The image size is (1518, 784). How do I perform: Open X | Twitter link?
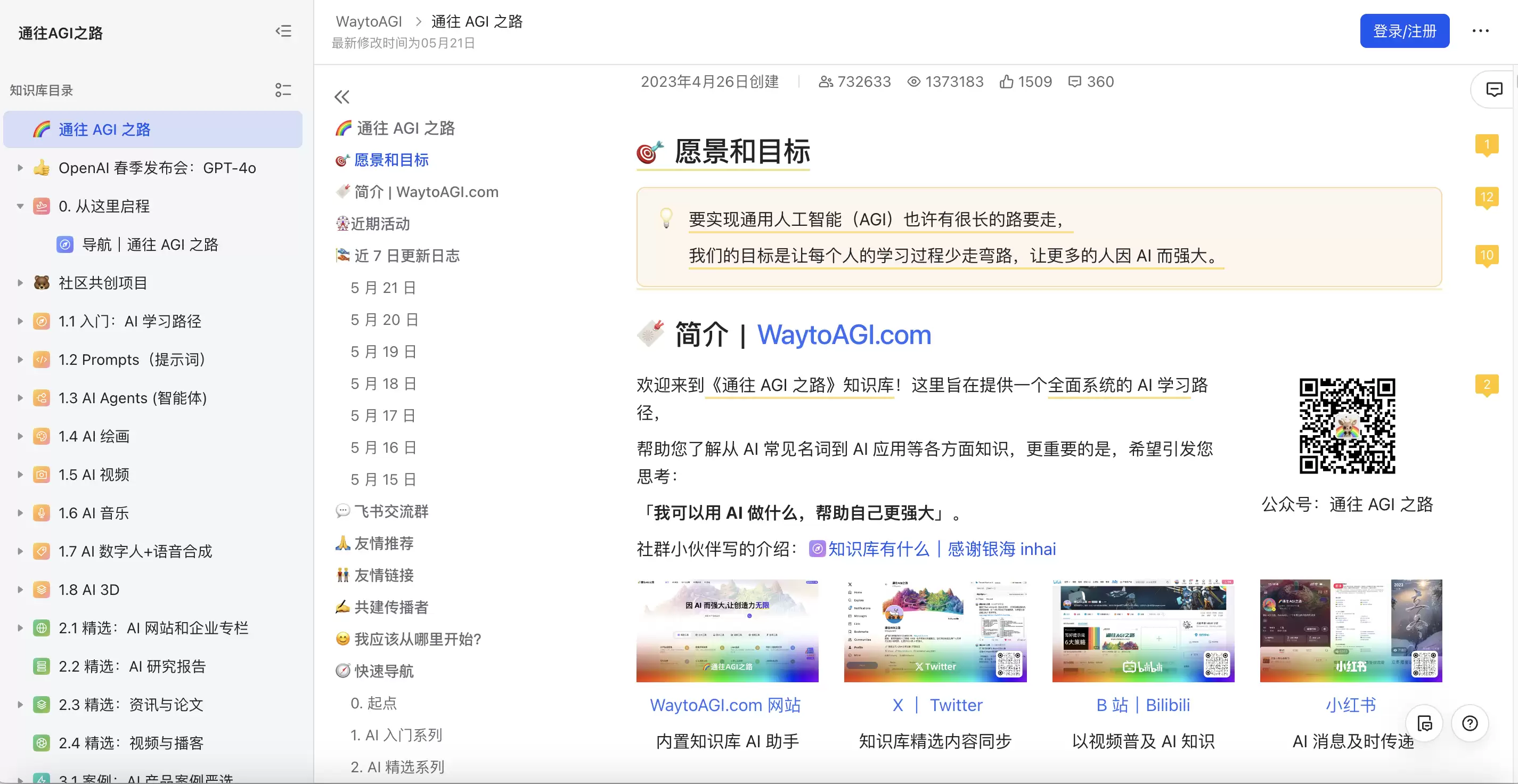[937, 705]
